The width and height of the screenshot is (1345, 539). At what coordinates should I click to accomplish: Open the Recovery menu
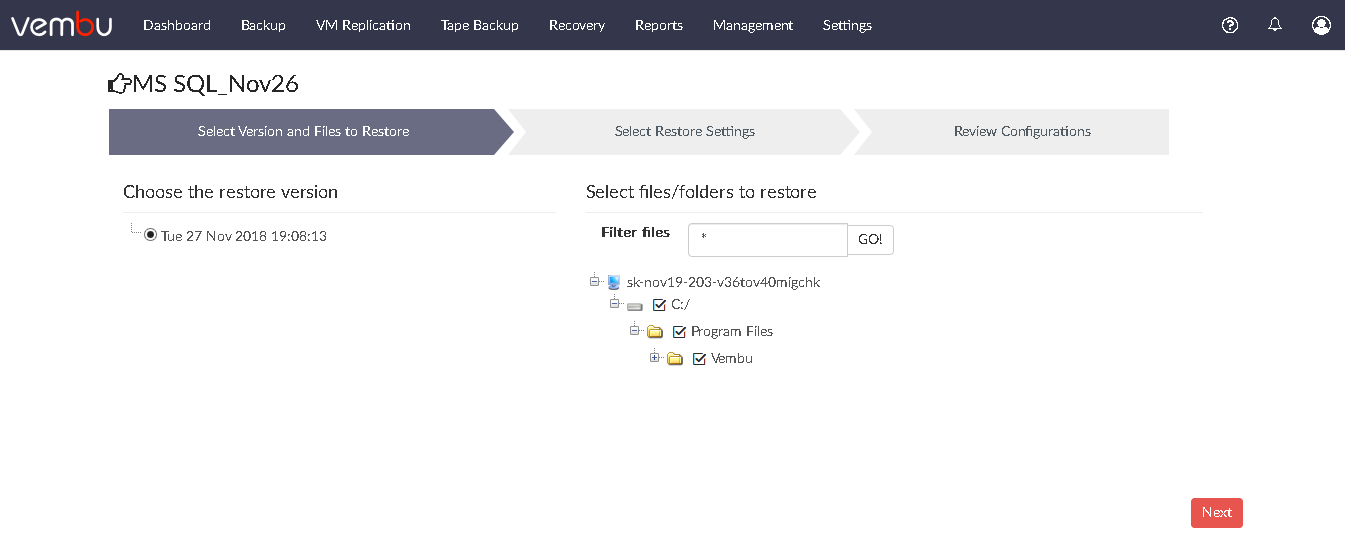[x=577, y=25]
